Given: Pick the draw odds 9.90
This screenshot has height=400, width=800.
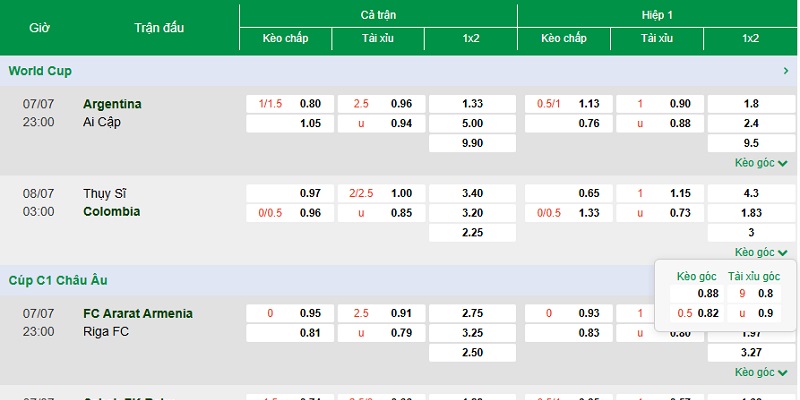Looking at the screenshot, I should click(472, 143).
